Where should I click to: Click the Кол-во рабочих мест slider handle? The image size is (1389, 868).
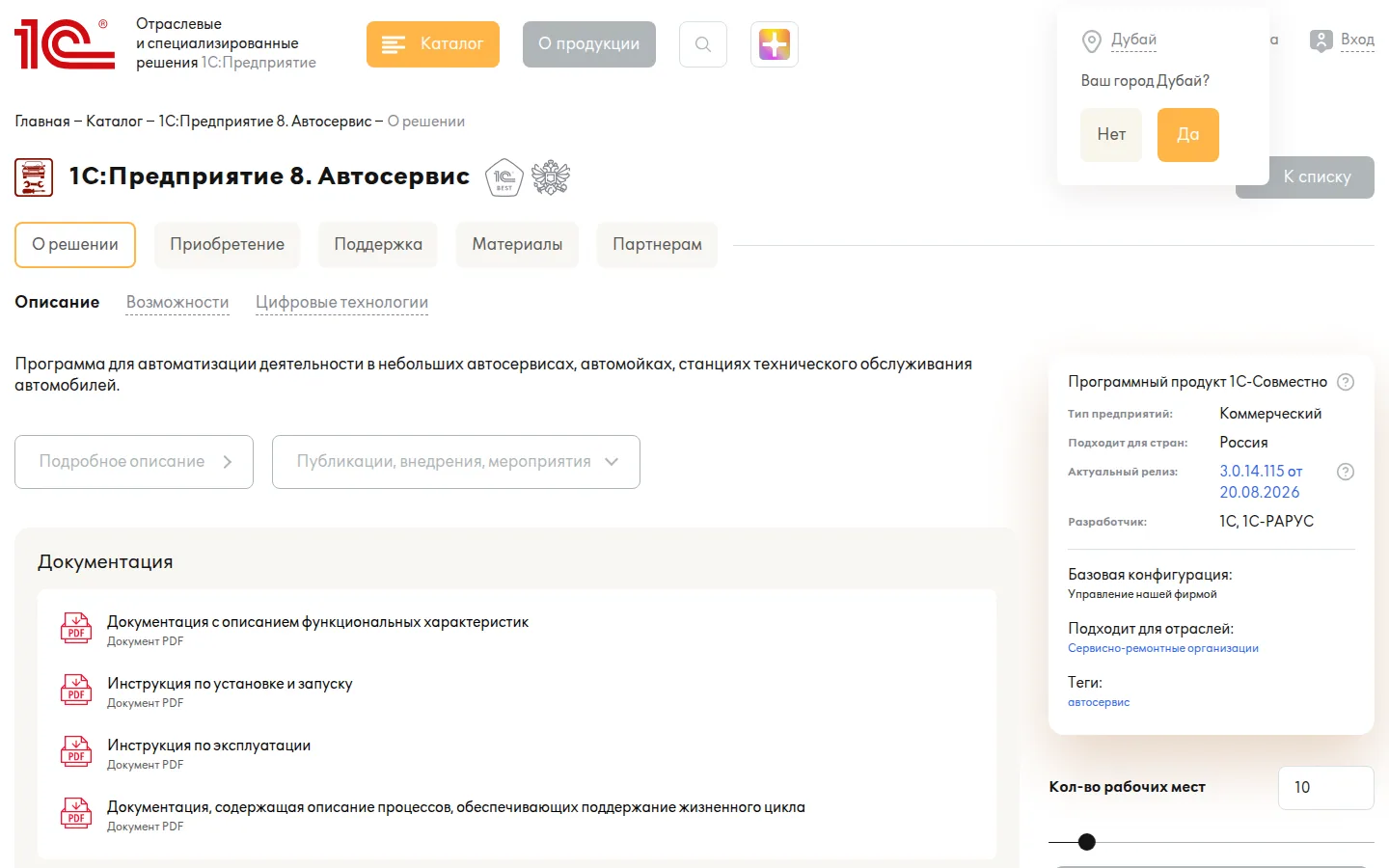pyautogui.click(x=1087, y=842)
